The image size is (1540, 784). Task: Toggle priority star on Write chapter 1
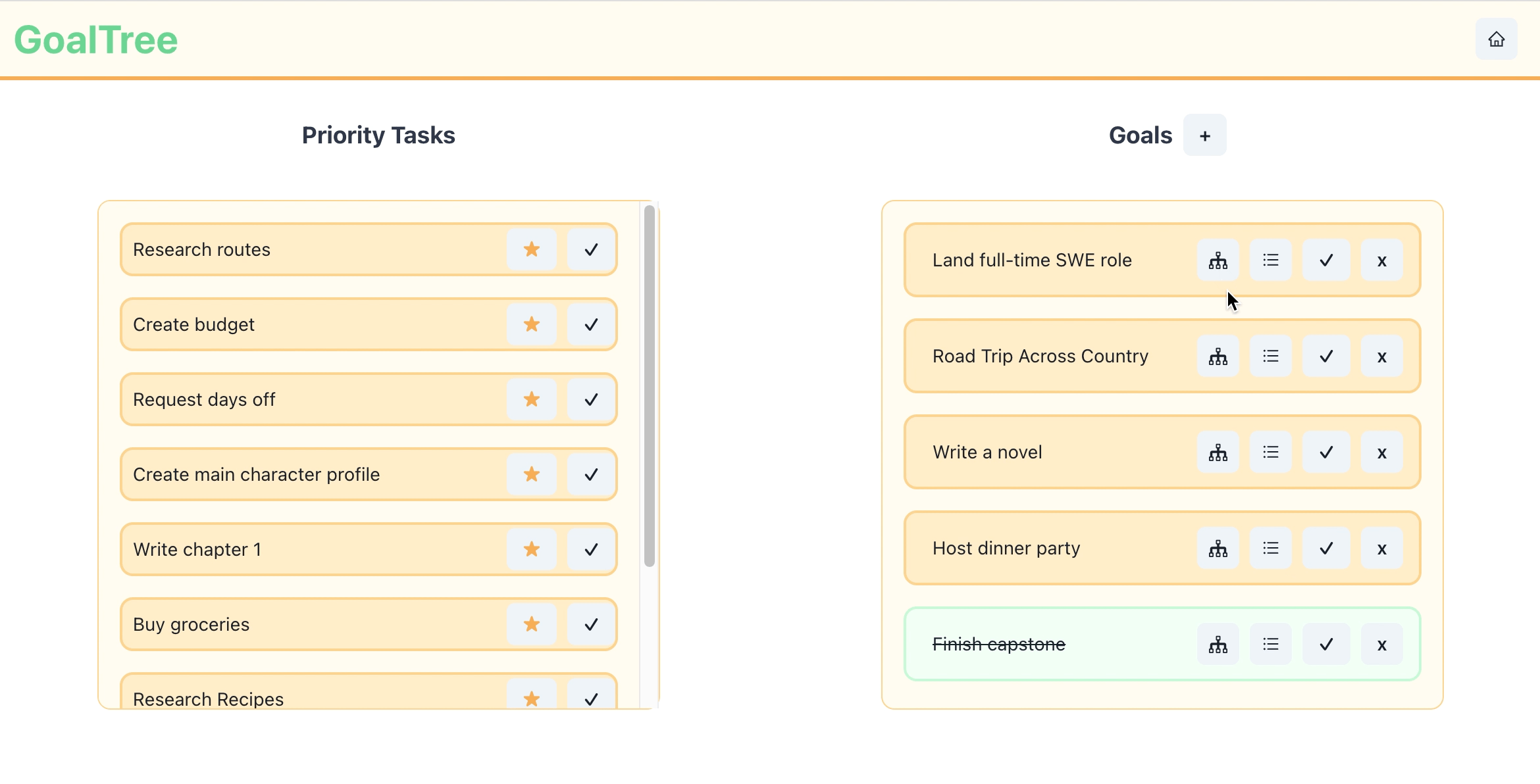coord(531,550)
